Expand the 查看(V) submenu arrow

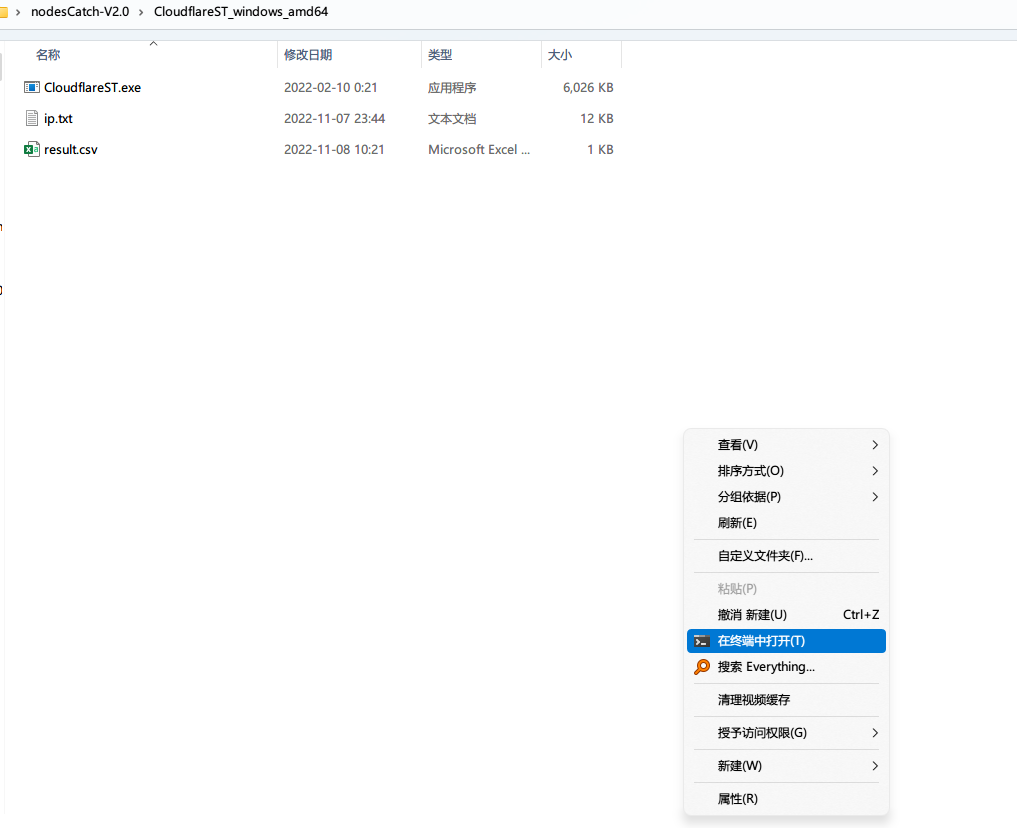(875, 445)
